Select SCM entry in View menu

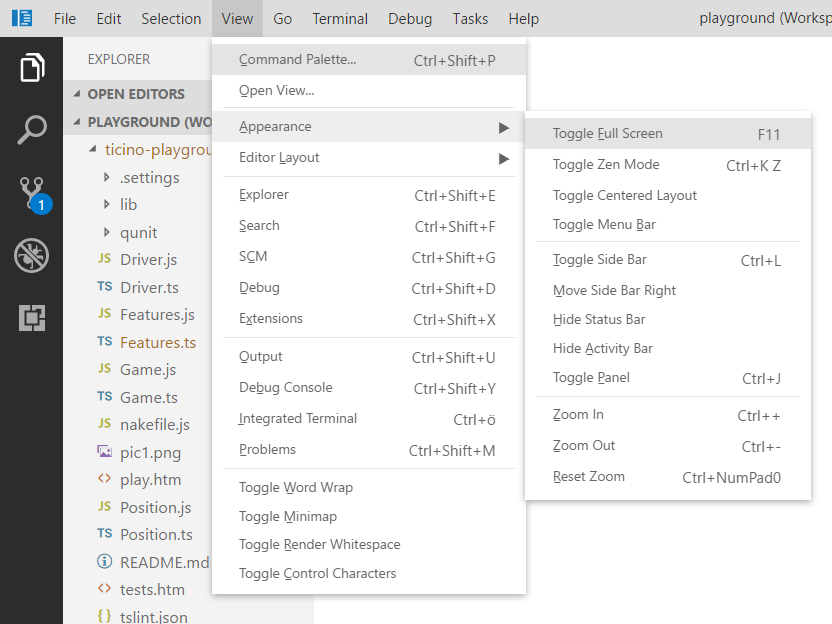pos(369,257)
